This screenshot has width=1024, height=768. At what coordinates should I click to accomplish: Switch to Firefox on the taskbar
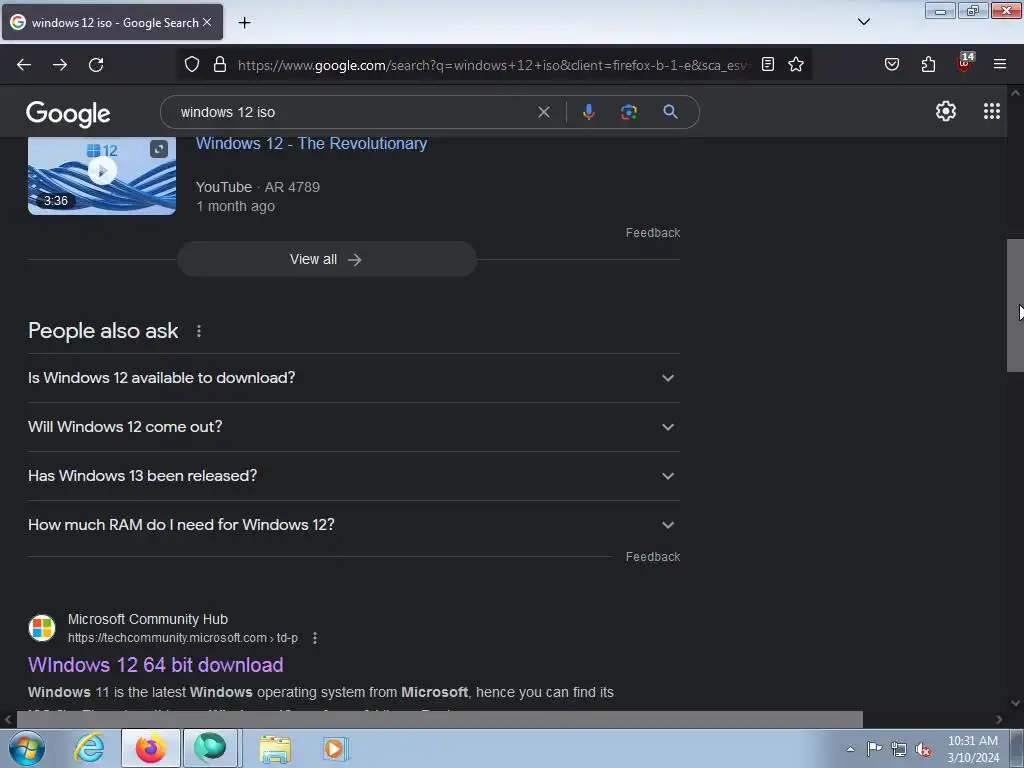(x=150, y=748)
